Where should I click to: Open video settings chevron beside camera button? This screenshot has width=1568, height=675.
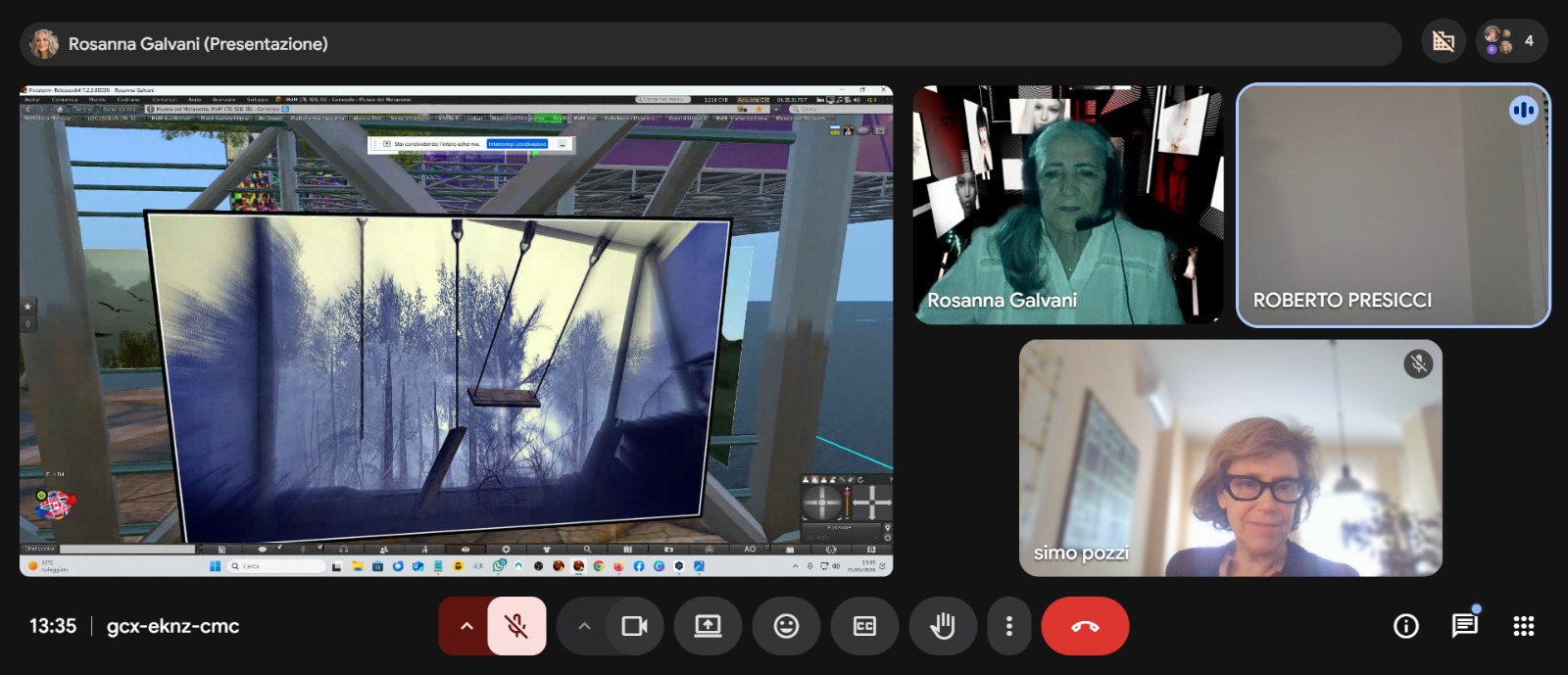pos(584,626)
